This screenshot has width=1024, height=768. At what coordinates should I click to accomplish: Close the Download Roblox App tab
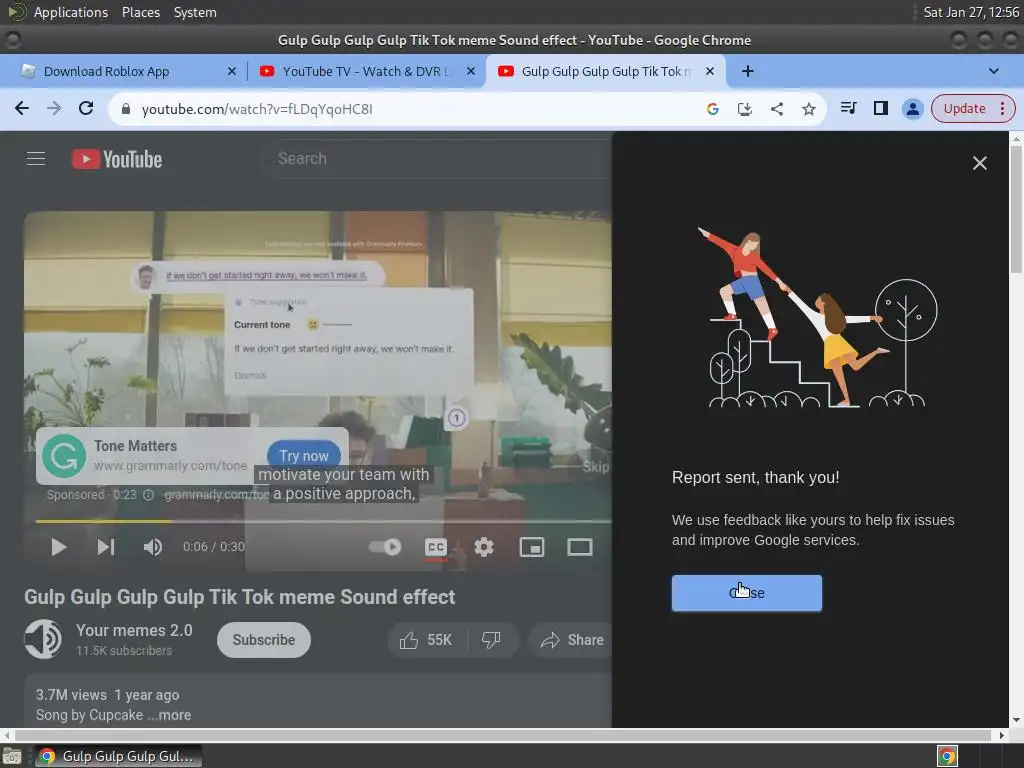231,71
